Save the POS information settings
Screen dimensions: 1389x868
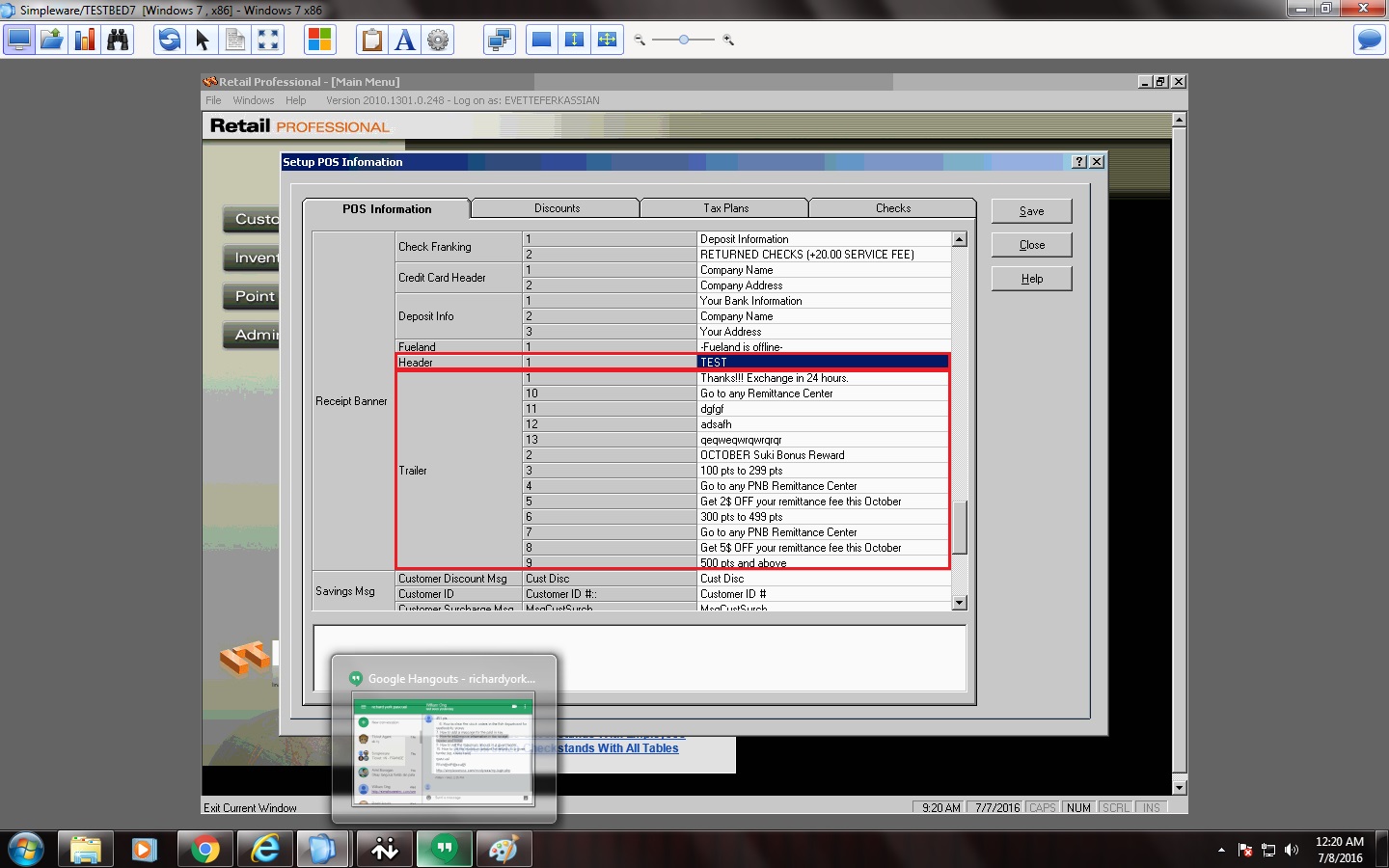tap(1031, 210)
